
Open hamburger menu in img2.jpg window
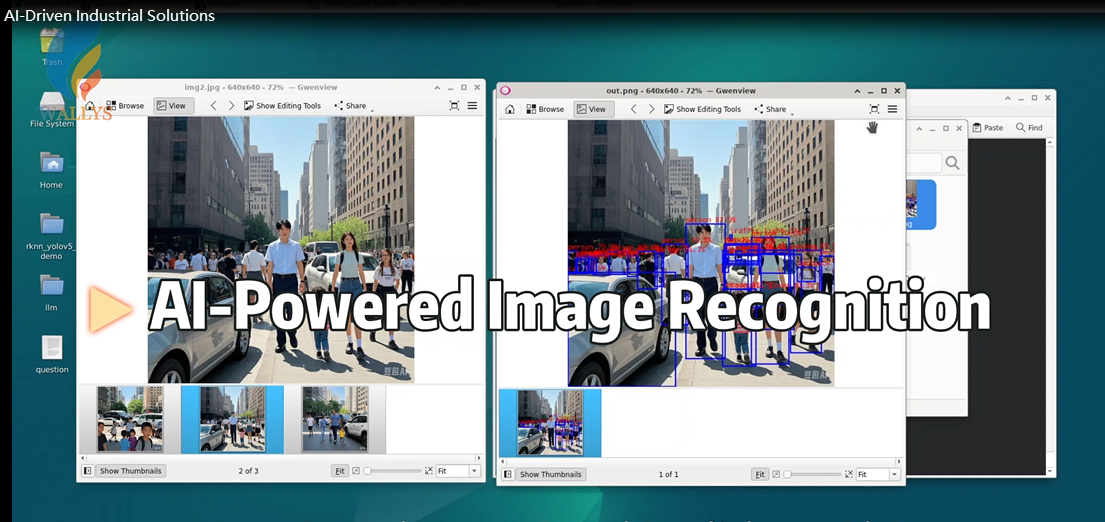[x=472, y=106]
